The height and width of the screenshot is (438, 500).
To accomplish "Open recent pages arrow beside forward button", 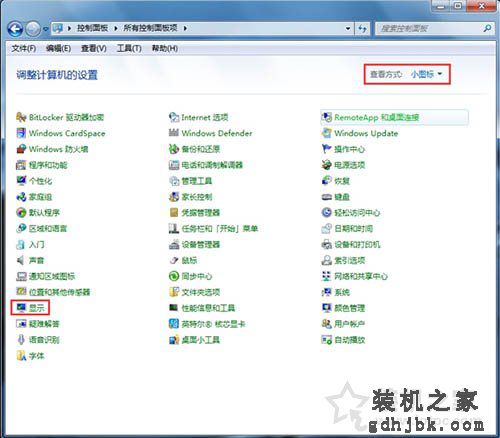I will 46,29.
